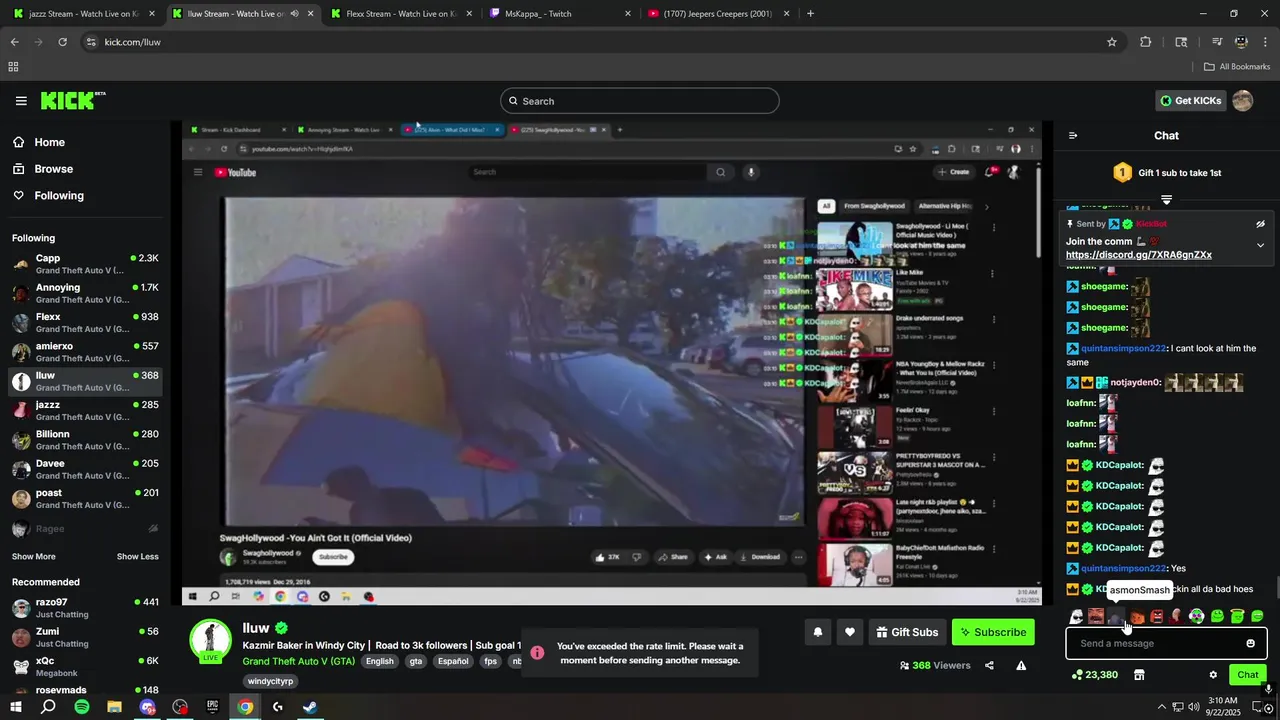
Task: Open Capp's channel in Following list
Action: (85, 264)
